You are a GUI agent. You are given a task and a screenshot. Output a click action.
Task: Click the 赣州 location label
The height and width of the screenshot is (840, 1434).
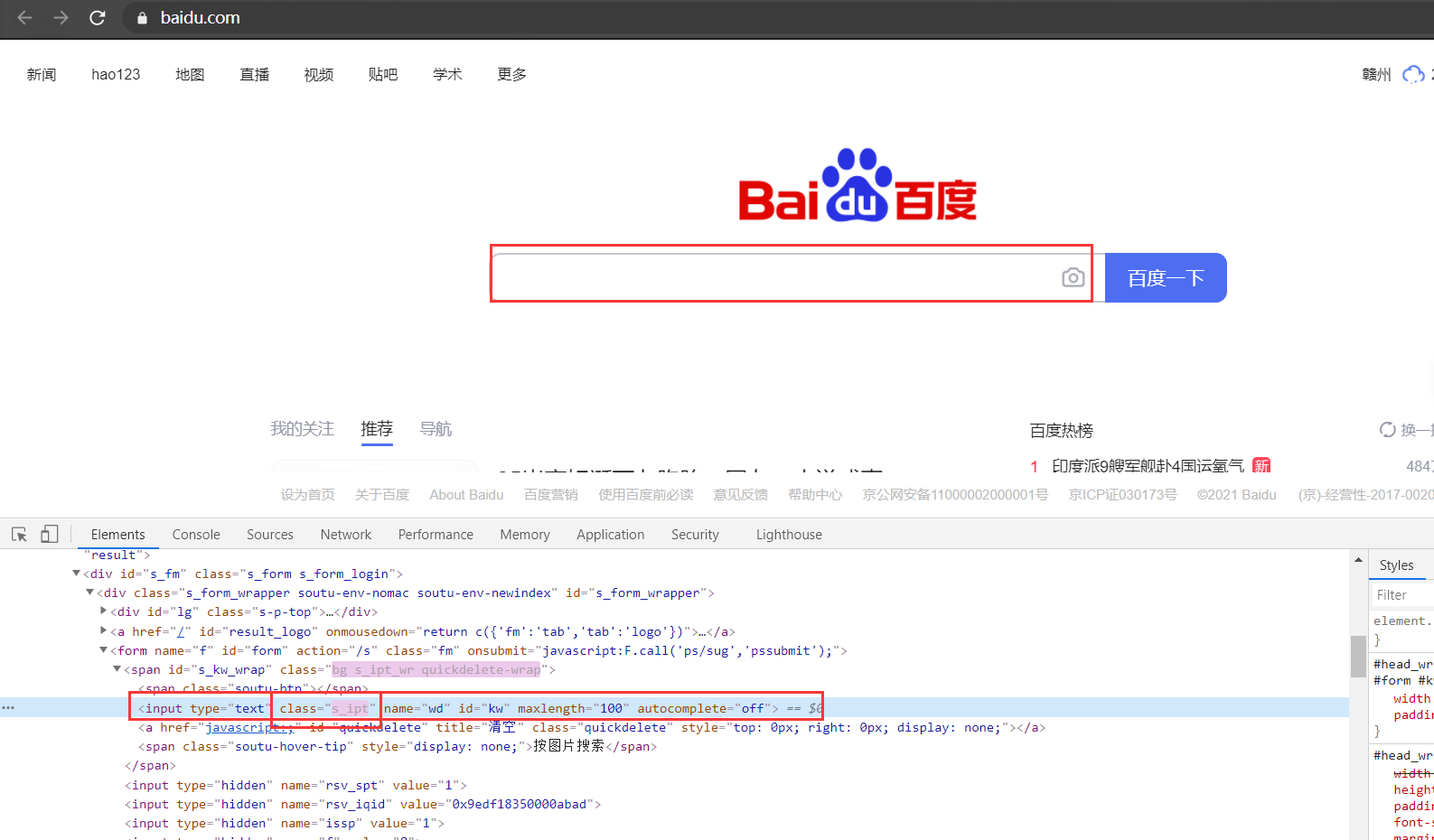coord(1376,74)
